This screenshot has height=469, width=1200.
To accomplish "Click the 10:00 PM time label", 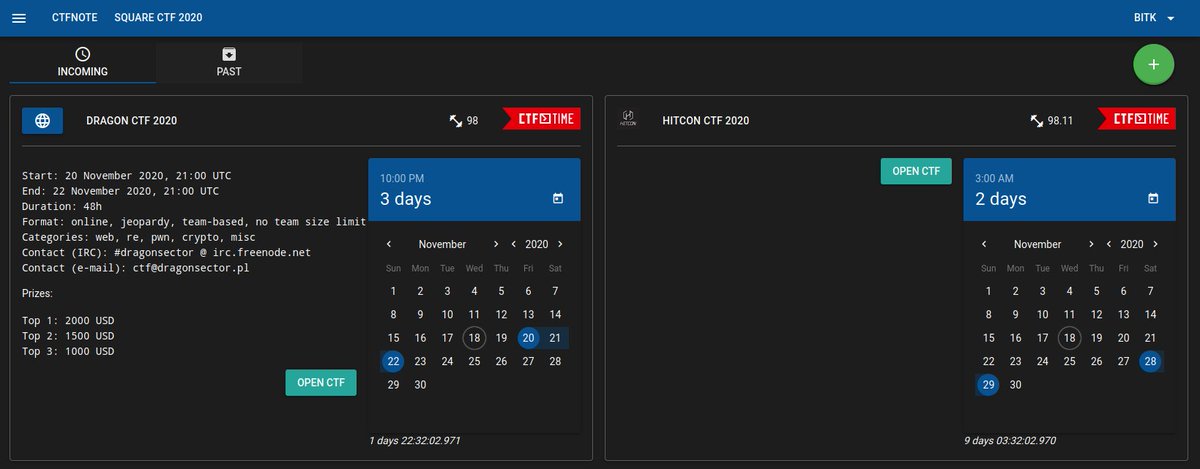I will 402,178.
